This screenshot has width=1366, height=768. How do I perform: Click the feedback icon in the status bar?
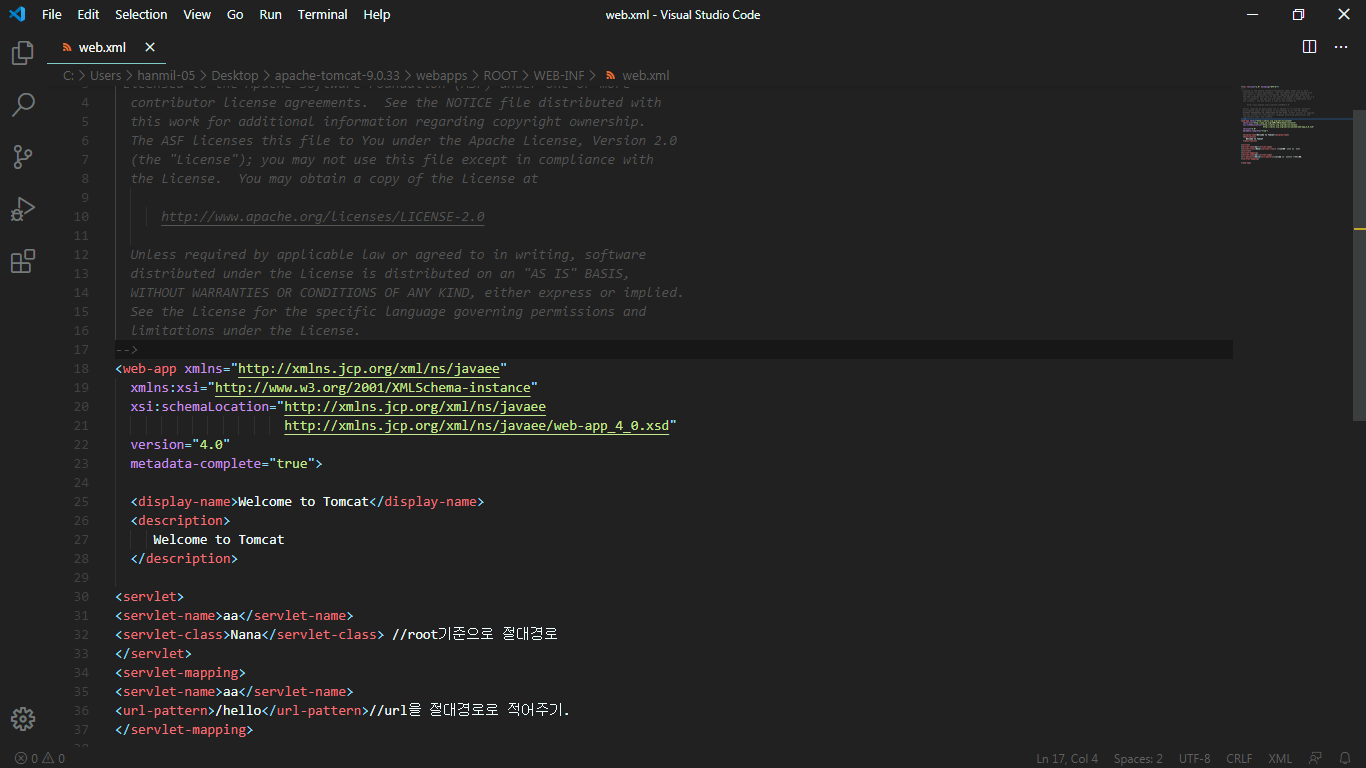point(1315,758)
